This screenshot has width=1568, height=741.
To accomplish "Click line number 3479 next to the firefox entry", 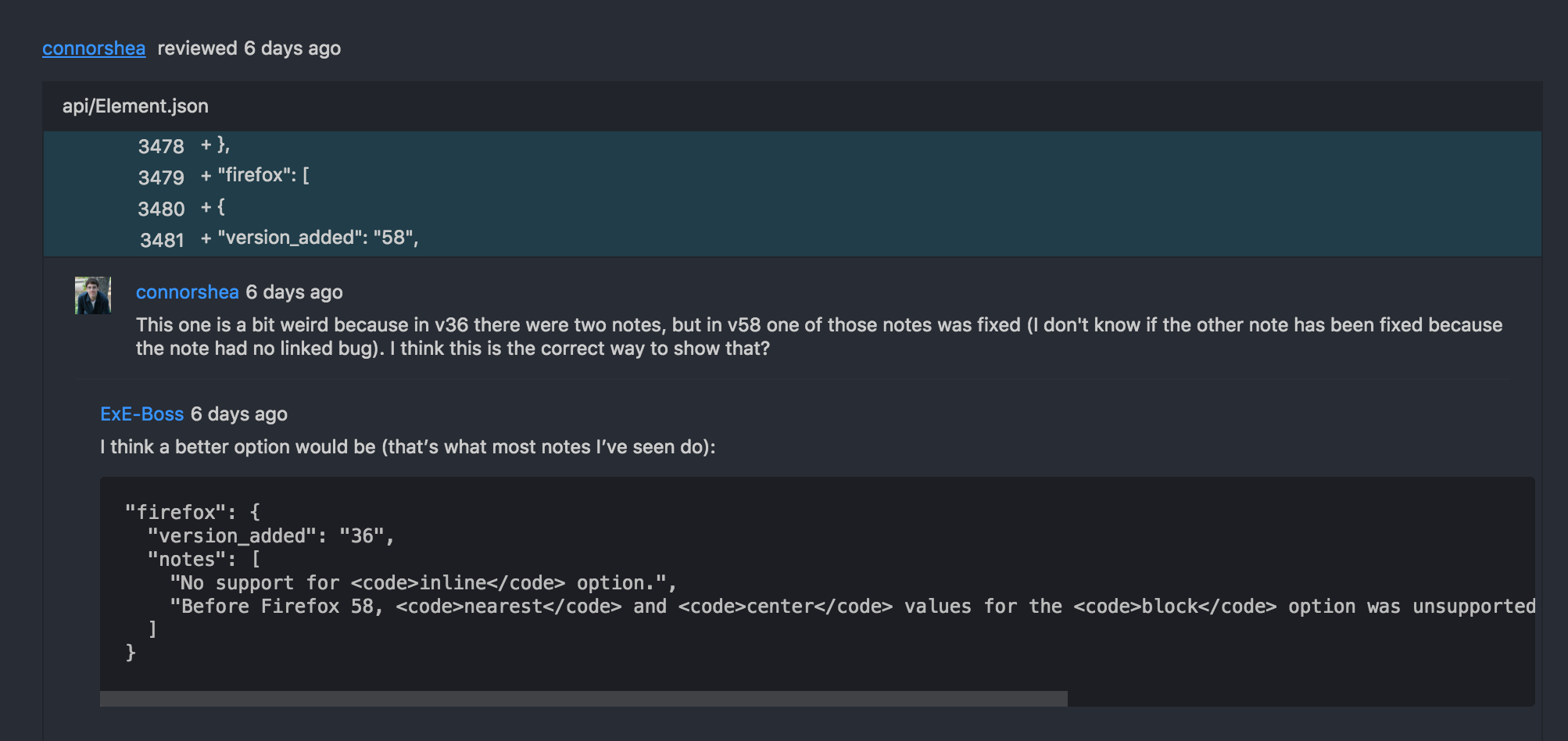I will (x=162, y=177).
